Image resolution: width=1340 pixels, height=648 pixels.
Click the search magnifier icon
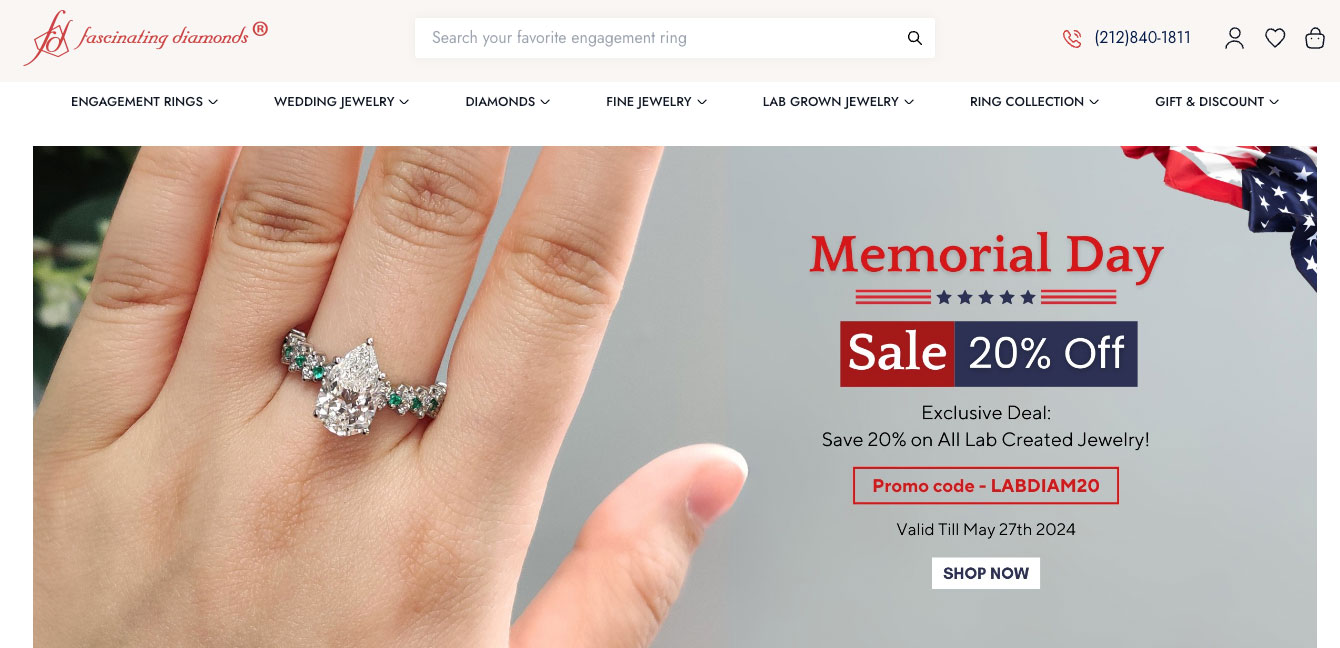tap(914, 38)
